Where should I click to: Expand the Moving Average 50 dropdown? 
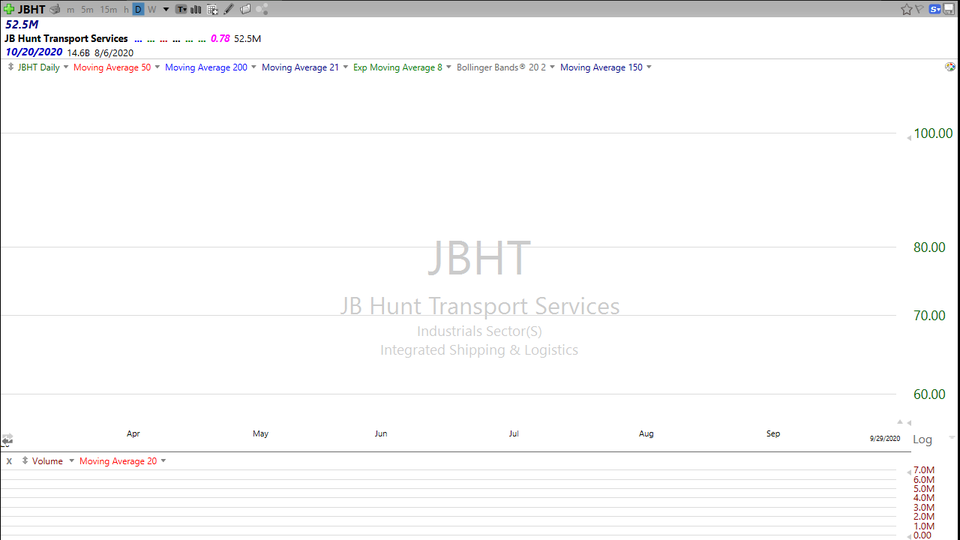[156, 67]
